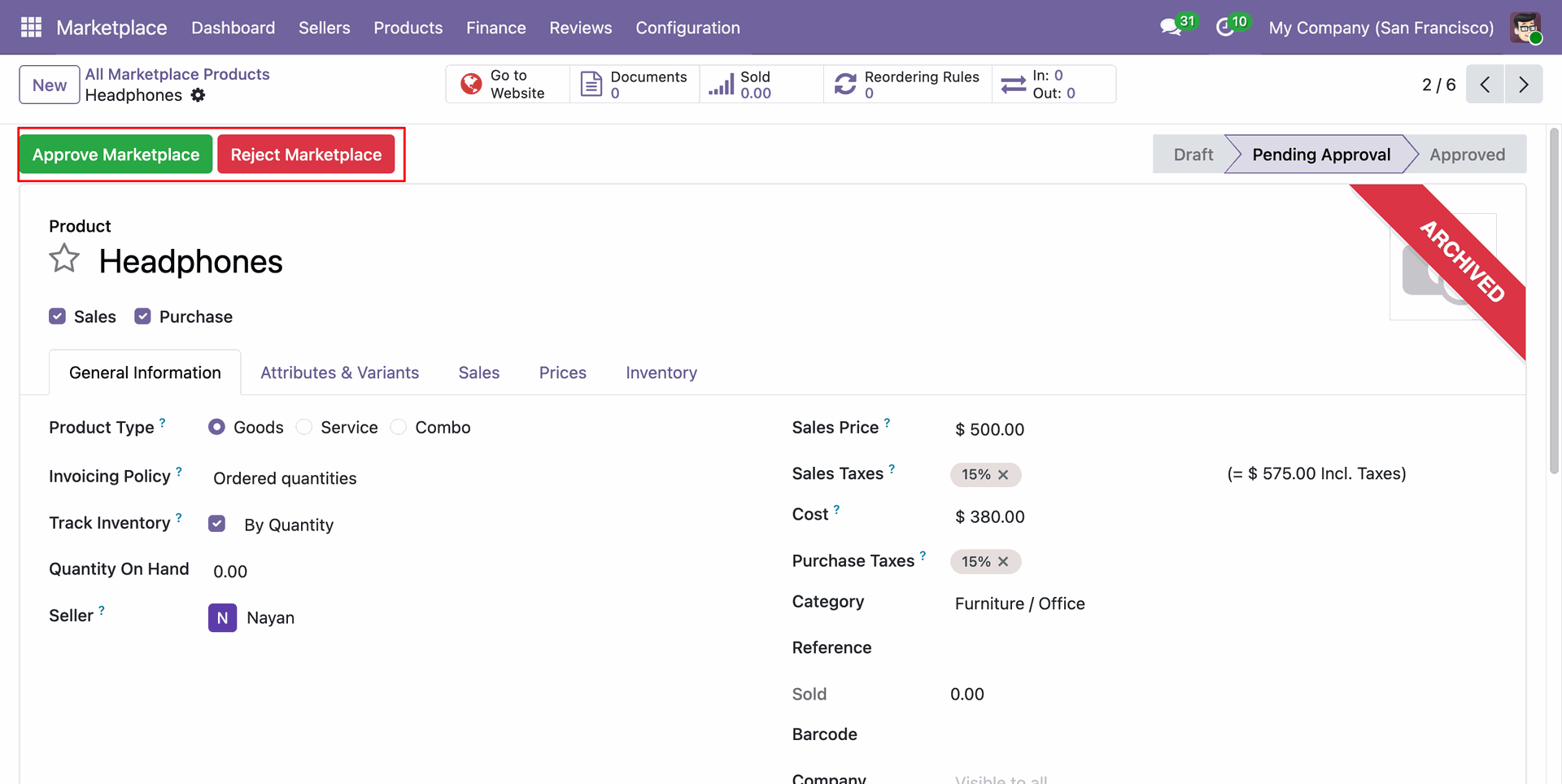The image size is (1562, 784).
Task: Click the Sold bar chart icon
Action: pos(721,84)
